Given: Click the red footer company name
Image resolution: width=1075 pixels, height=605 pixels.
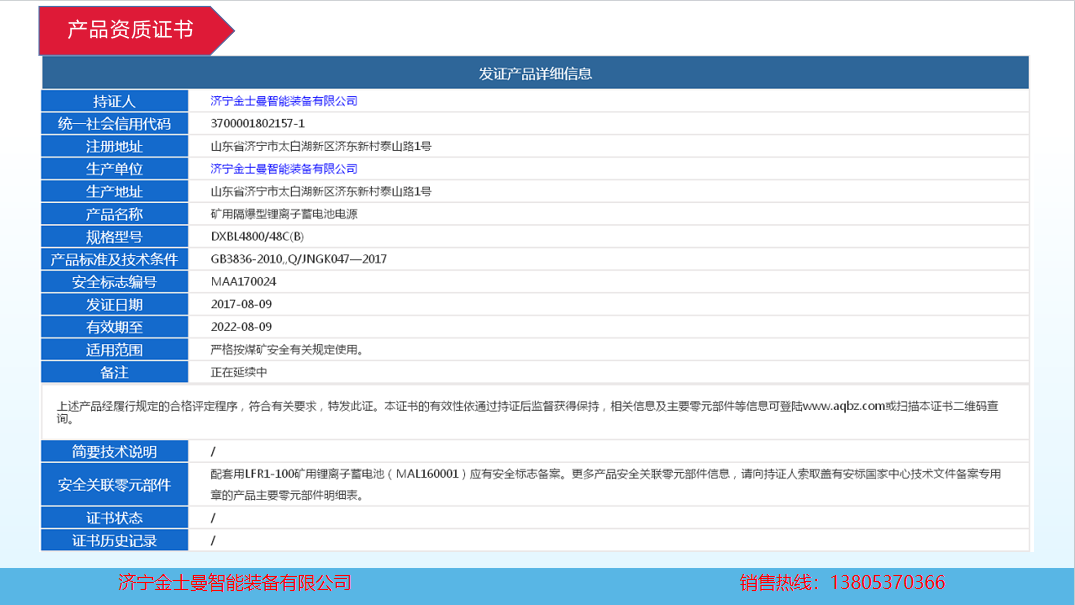Looking at the screenshot, I should [x=234, y=583].
